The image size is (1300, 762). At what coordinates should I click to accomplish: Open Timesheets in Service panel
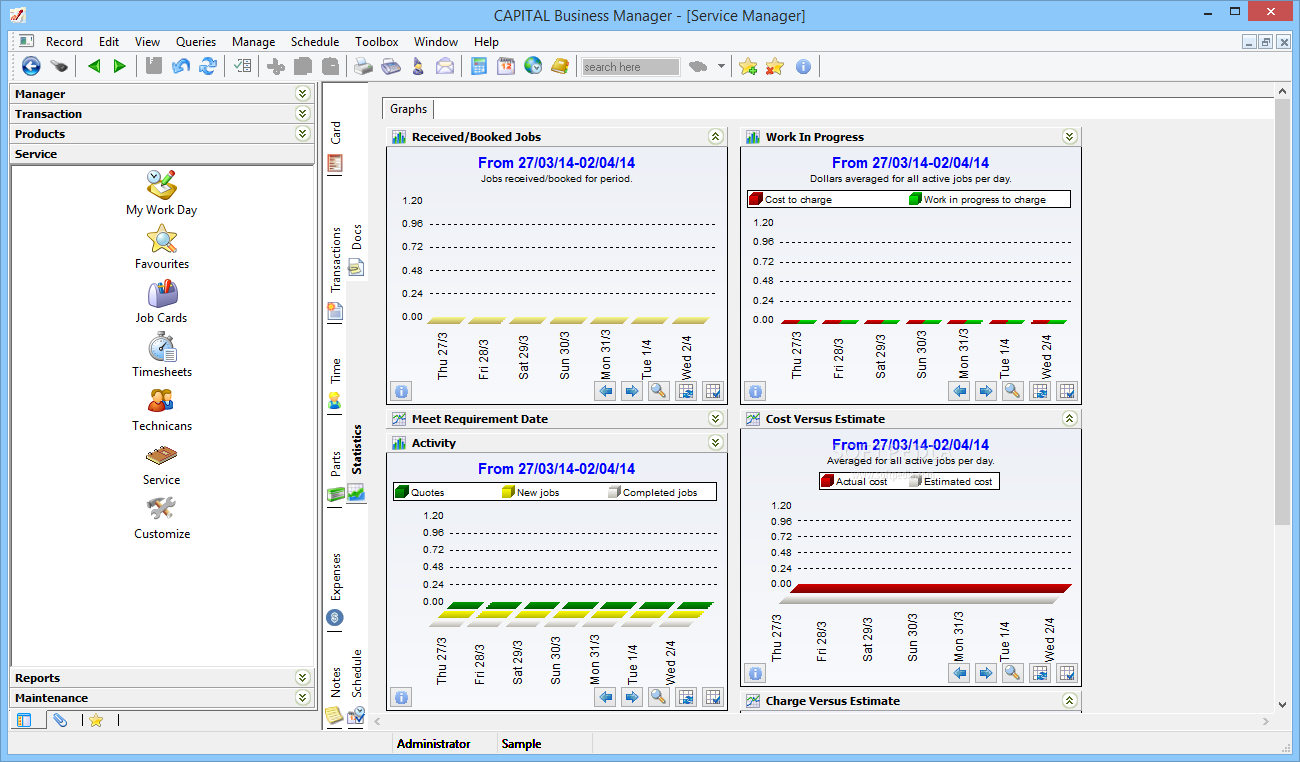pos(161,355)
